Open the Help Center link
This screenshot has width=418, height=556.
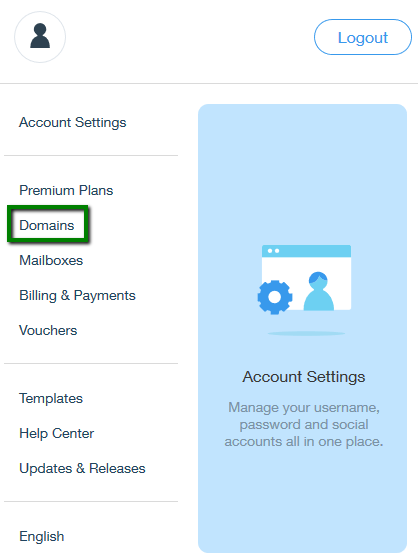click(57, 433)
